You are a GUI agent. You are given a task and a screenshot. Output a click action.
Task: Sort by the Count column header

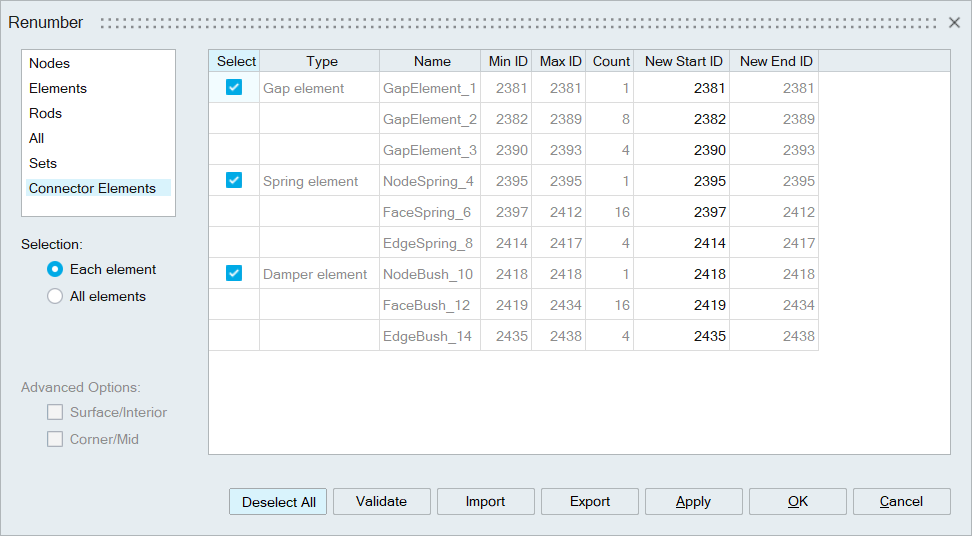611,61
